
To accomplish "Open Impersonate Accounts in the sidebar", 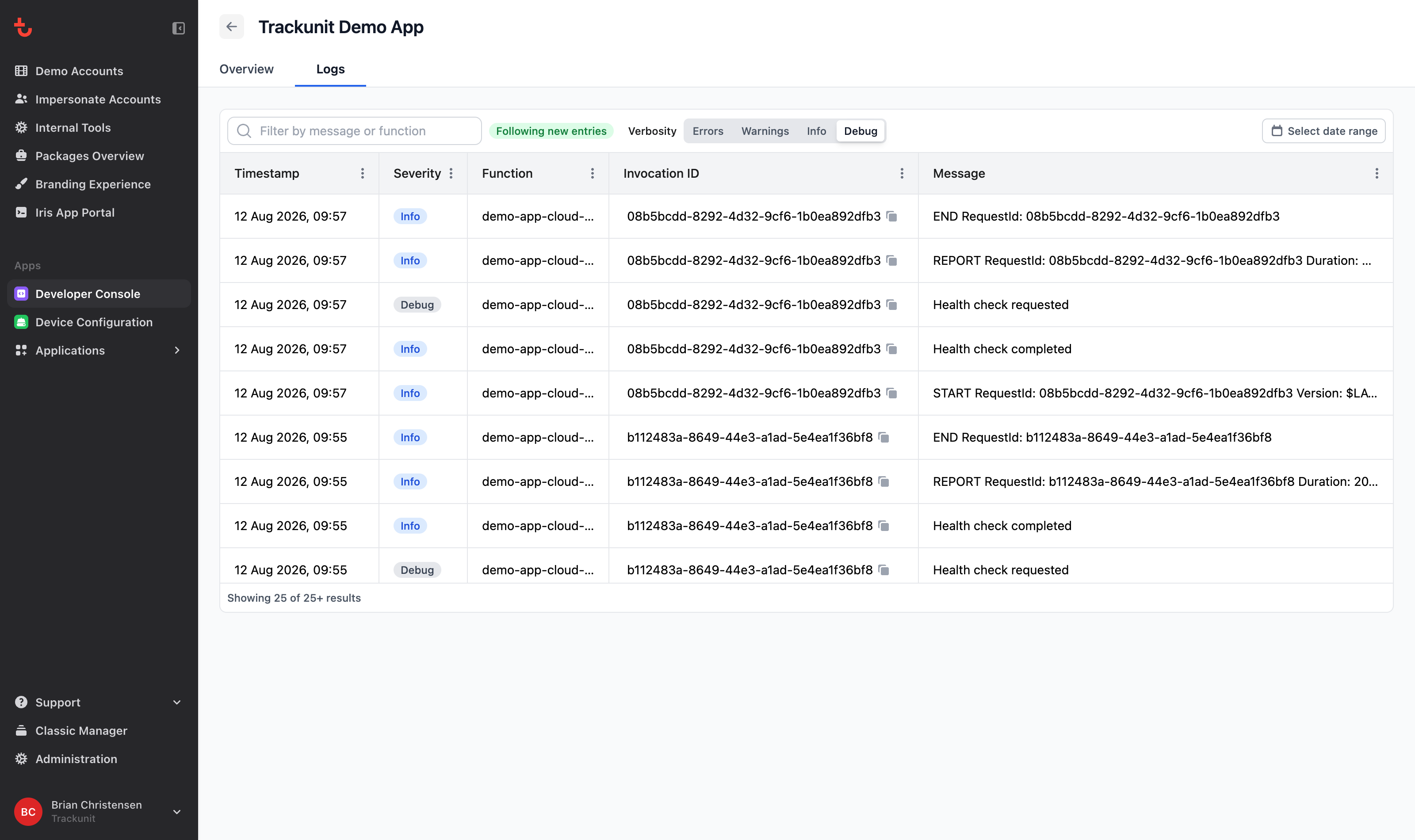I will [99, 99].
